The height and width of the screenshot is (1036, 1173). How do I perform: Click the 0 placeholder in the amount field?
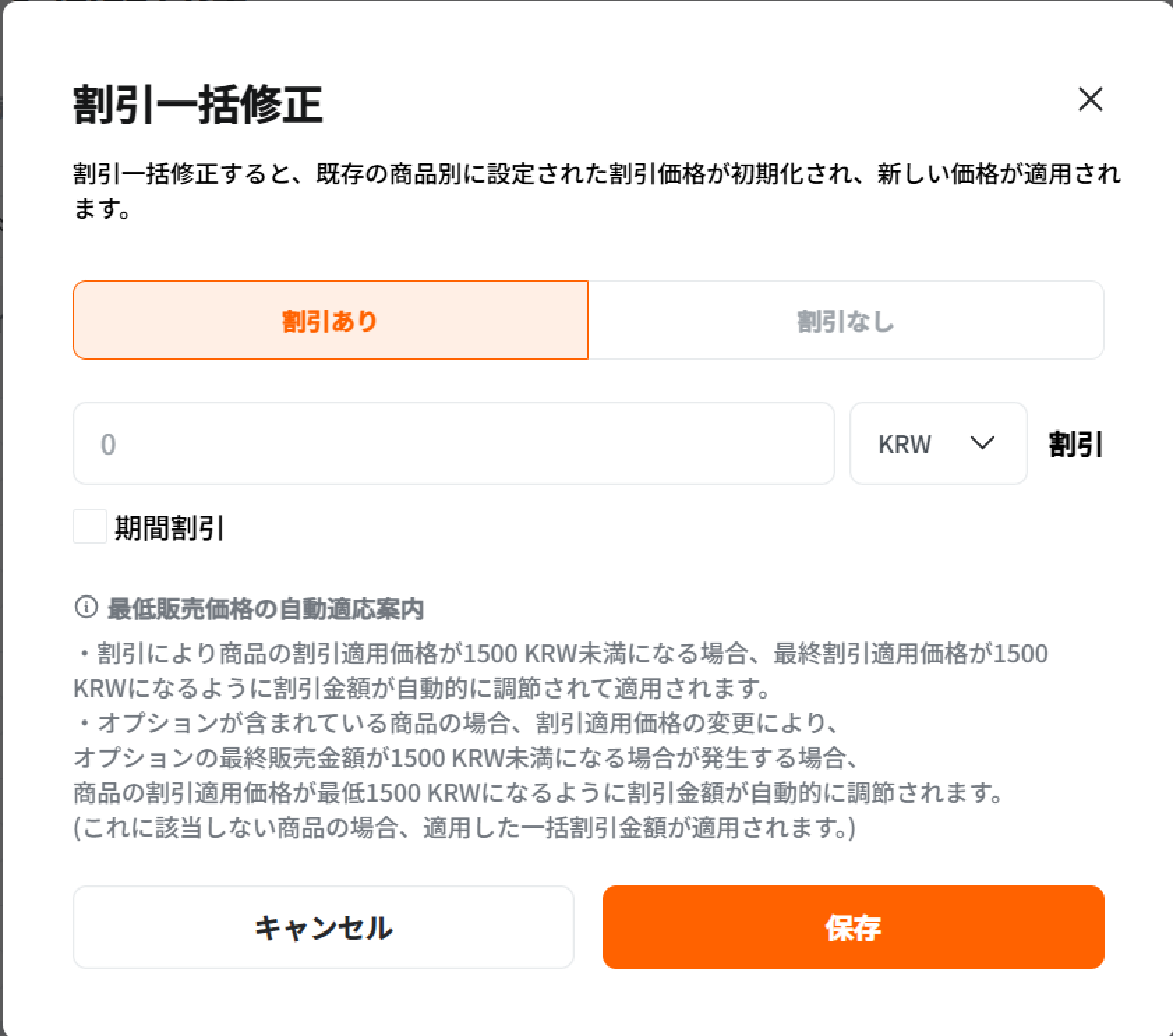coord(108,444)
